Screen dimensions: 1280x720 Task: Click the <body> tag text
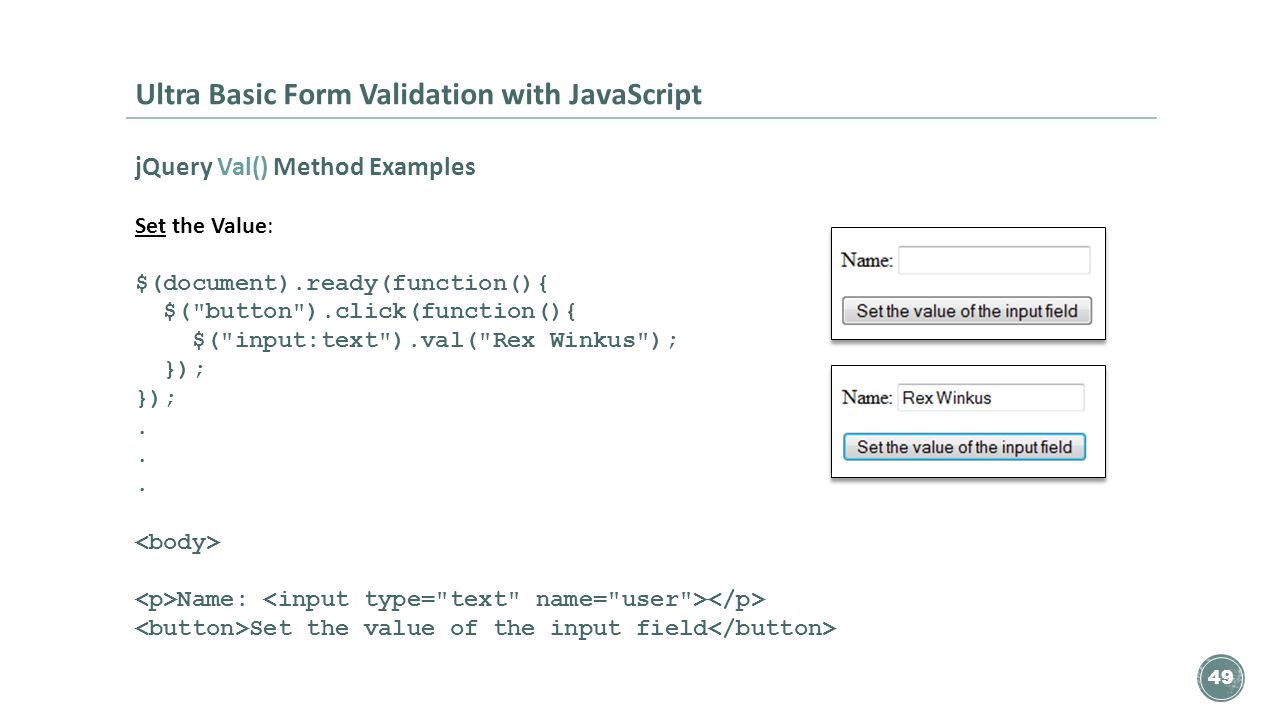point(178,543)
